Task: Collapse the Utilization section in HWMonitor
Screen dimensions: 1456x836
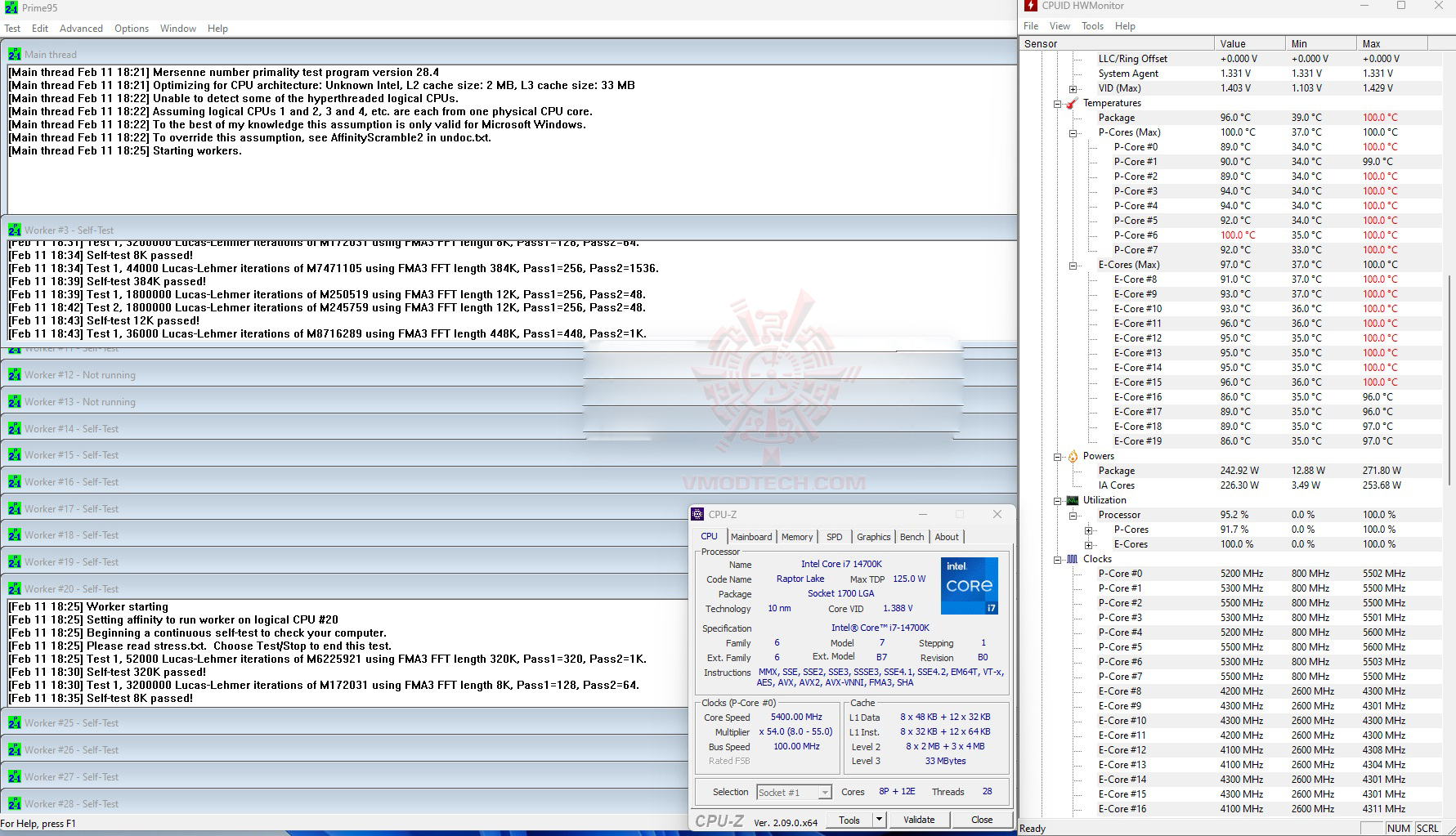Action: tap(1058, 500)
